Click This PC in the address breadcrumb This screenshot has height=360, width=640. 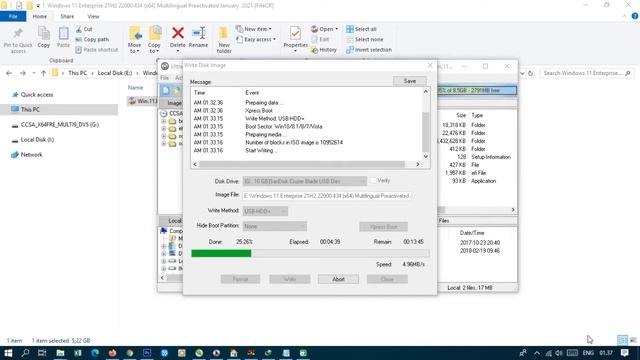(78, 73)
